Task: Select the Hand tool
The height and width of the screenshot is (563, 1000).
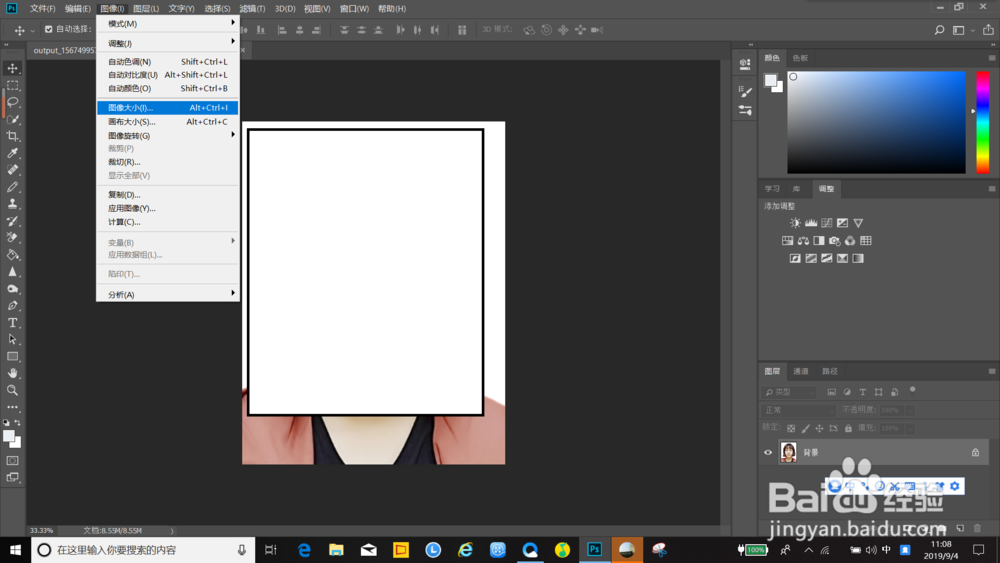Action: coord(13,373)
